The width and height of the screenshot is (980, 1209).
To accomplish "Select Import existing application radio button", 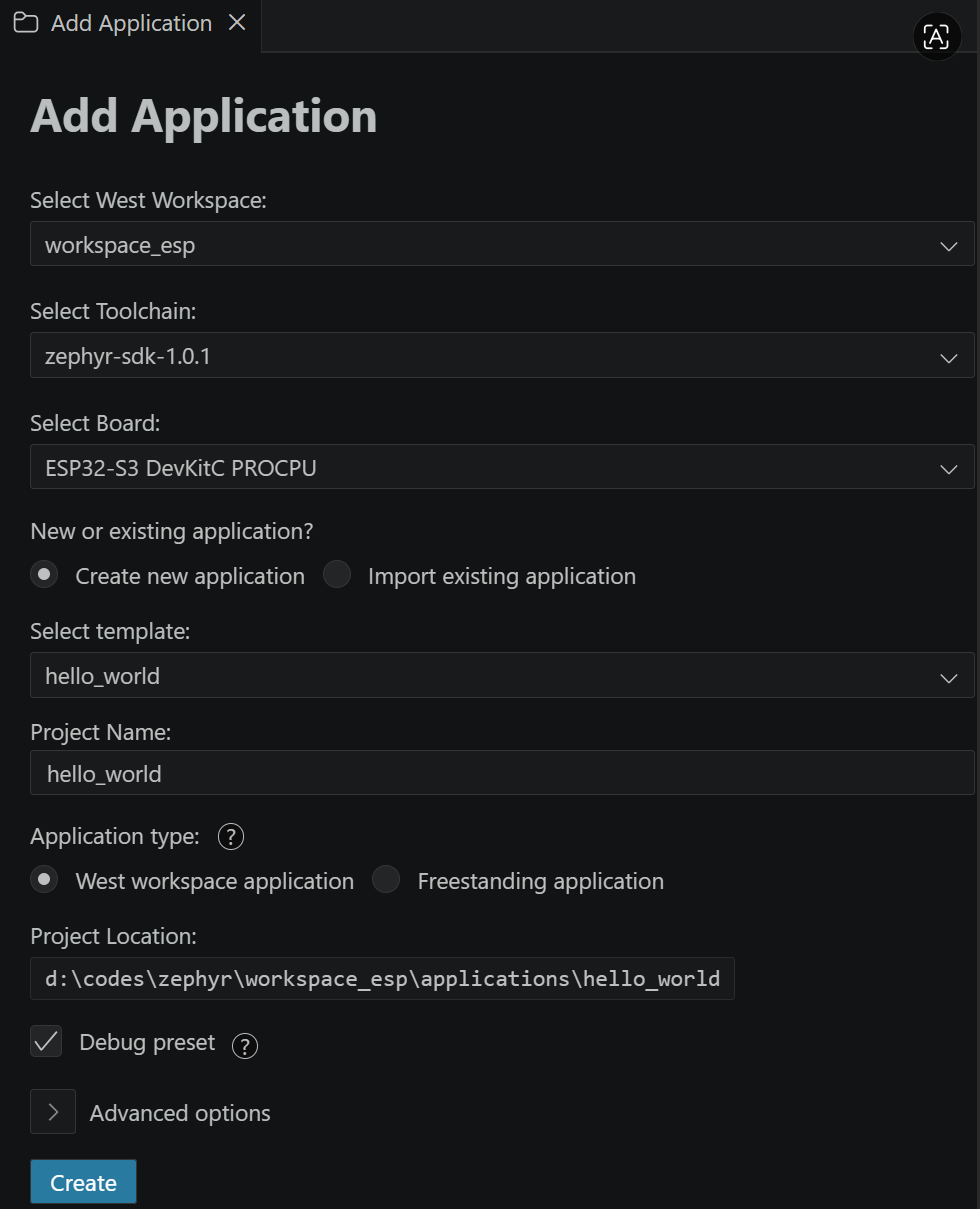I will tap(337, 574).
